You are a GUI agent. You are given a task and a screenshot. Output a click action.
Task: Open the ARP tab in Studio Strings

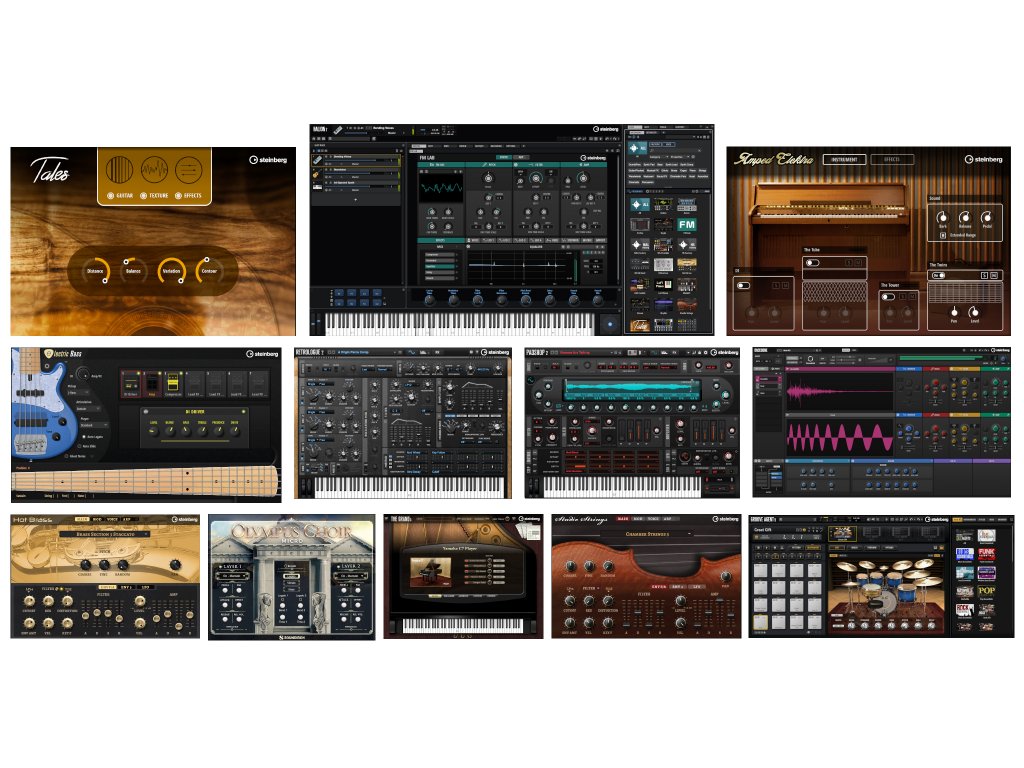[668, 519]
